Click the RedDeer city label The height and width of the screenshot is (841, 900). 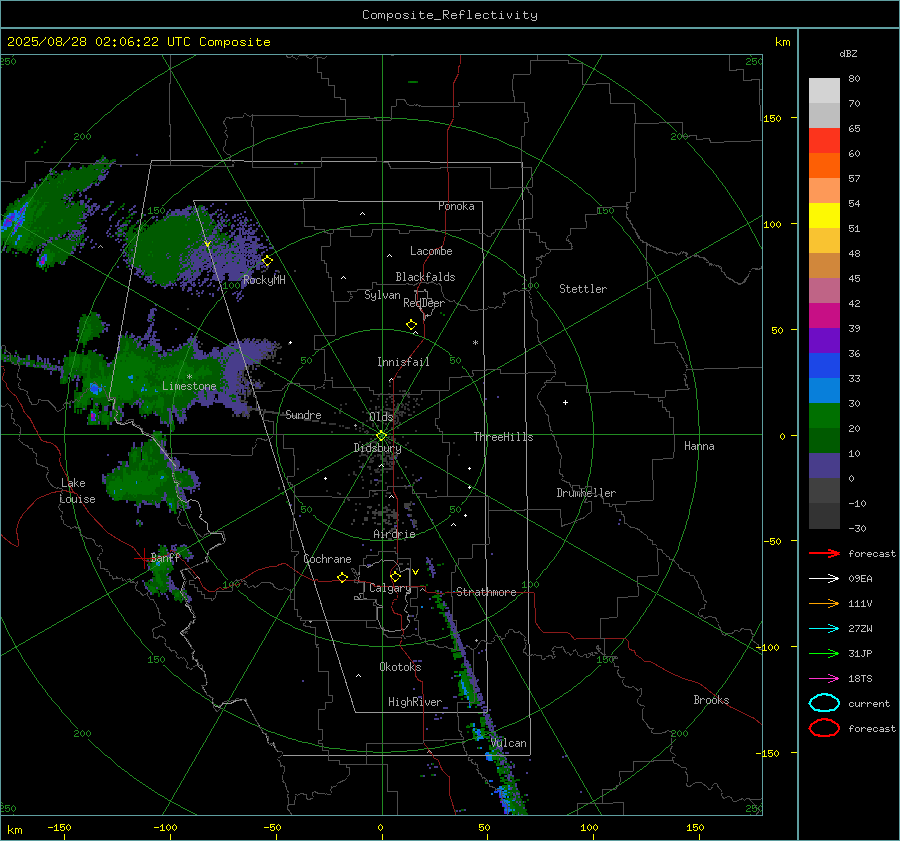(424, 303)
